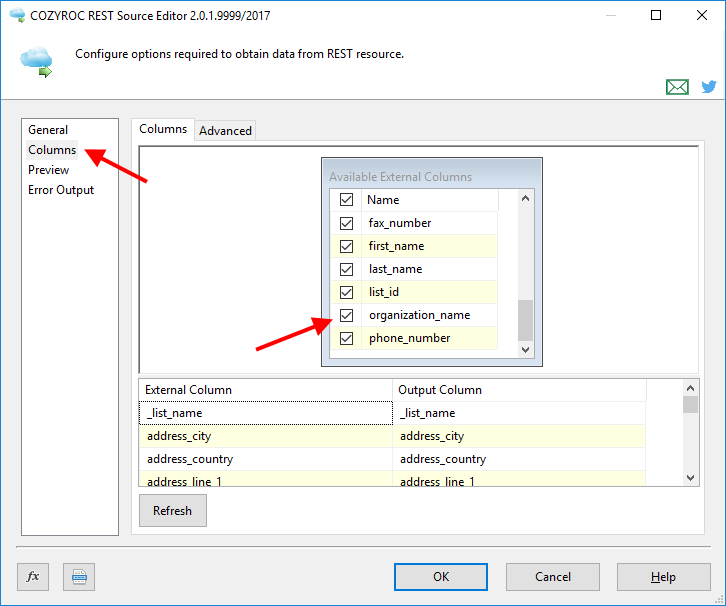Edit the address_city output column cell

pos(519,436)
